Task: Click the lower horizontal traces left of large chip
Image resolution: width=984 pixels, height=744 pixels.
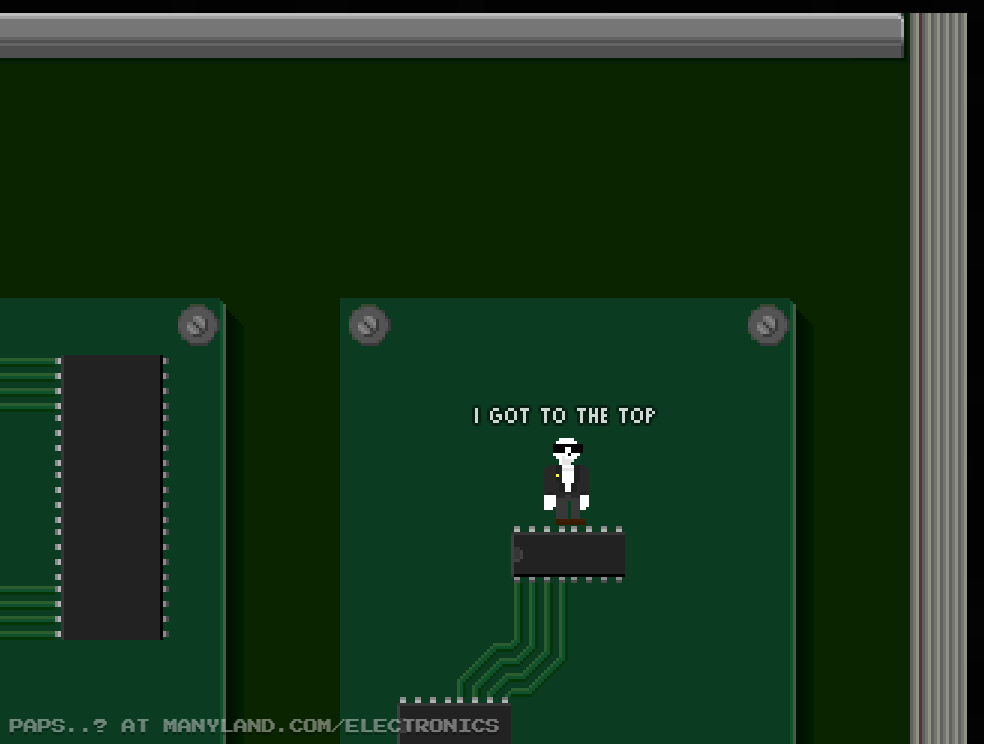Action: click(28, 610)
